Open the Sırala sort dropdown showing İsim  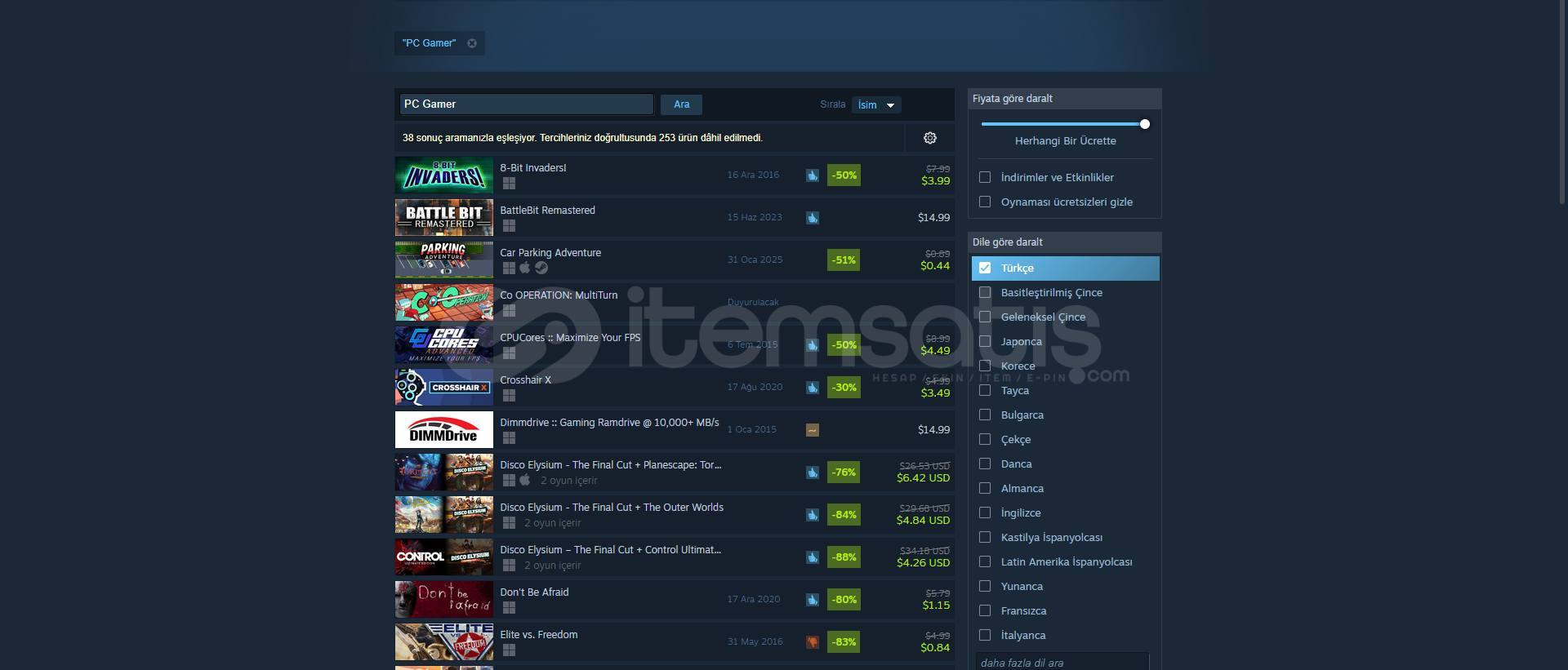876,104
